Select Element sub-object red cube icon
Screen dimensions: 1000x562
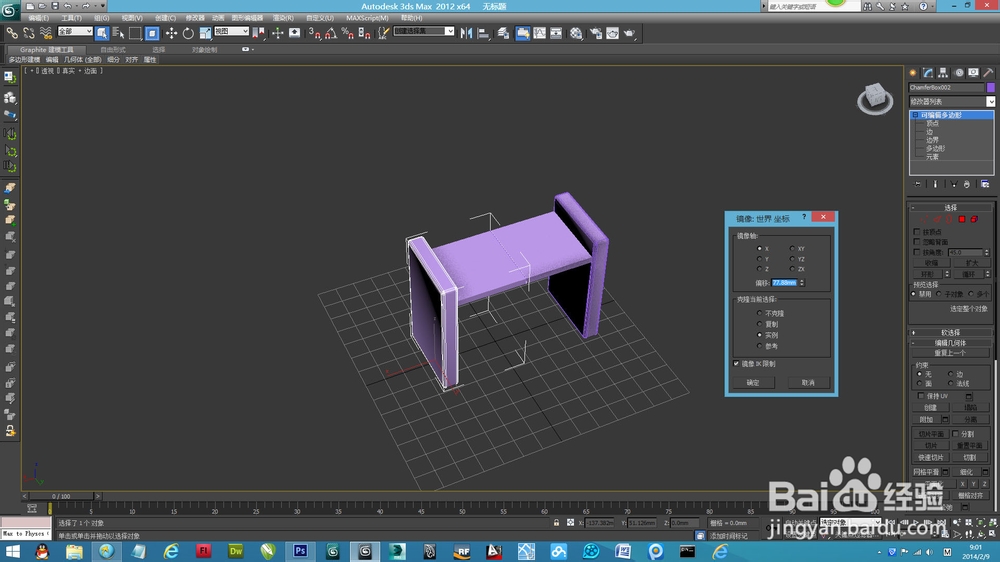coord(974,219)
